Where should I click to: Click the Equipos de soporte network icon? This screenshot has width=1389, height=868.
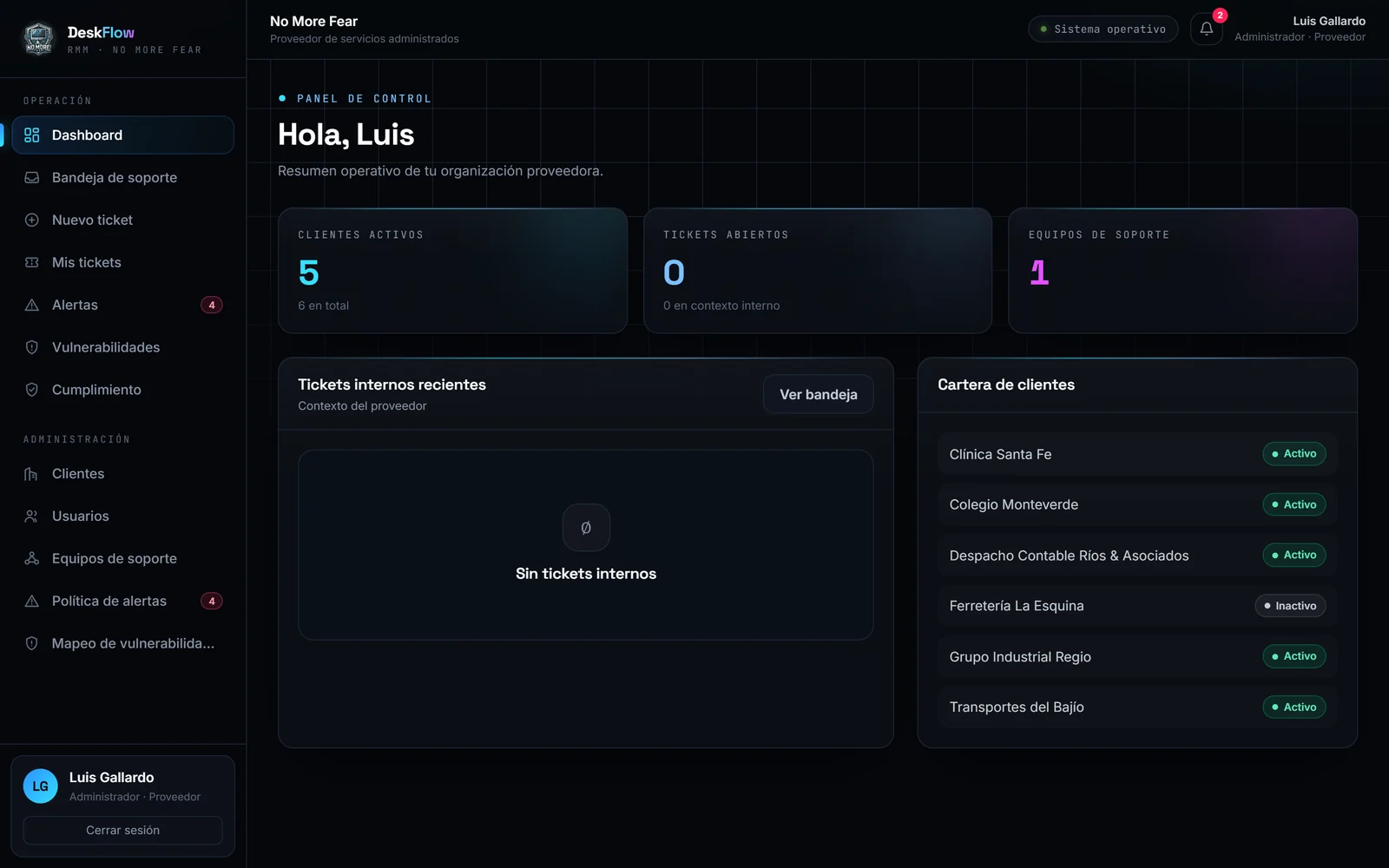[32, 559]
